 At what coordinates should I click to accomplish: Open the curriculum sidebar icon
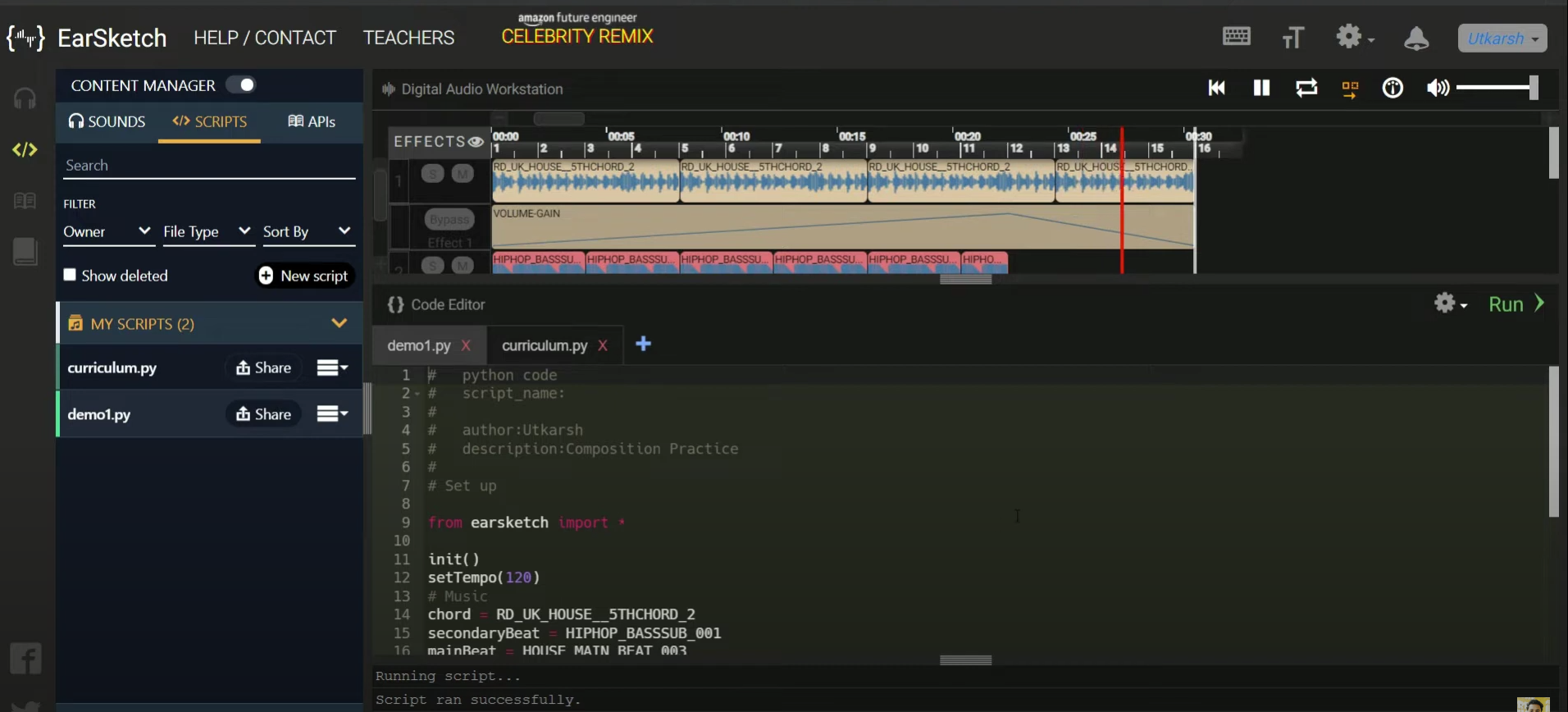click(x=25, y=252)
